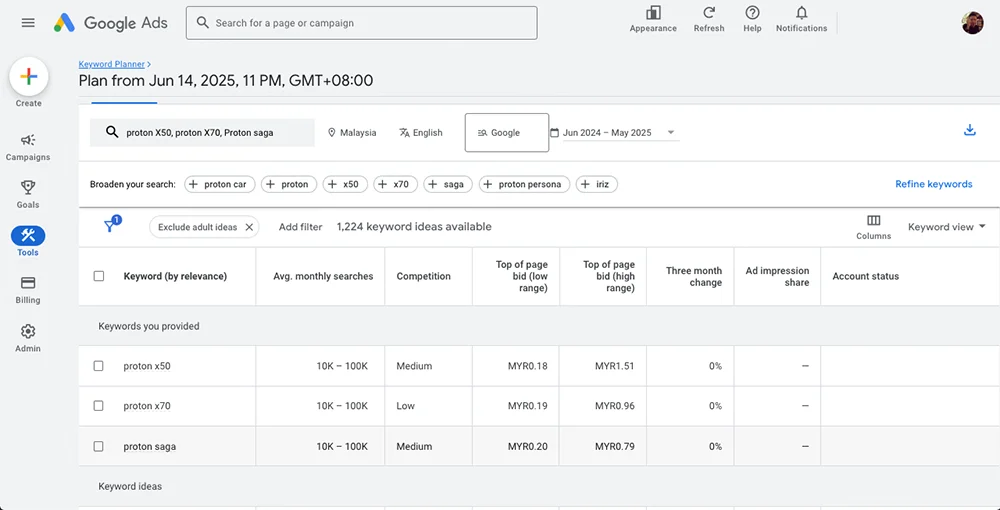Click the search for a page or campaign field
Viewport: 1000px width, 510px height.
pos(361,23)
